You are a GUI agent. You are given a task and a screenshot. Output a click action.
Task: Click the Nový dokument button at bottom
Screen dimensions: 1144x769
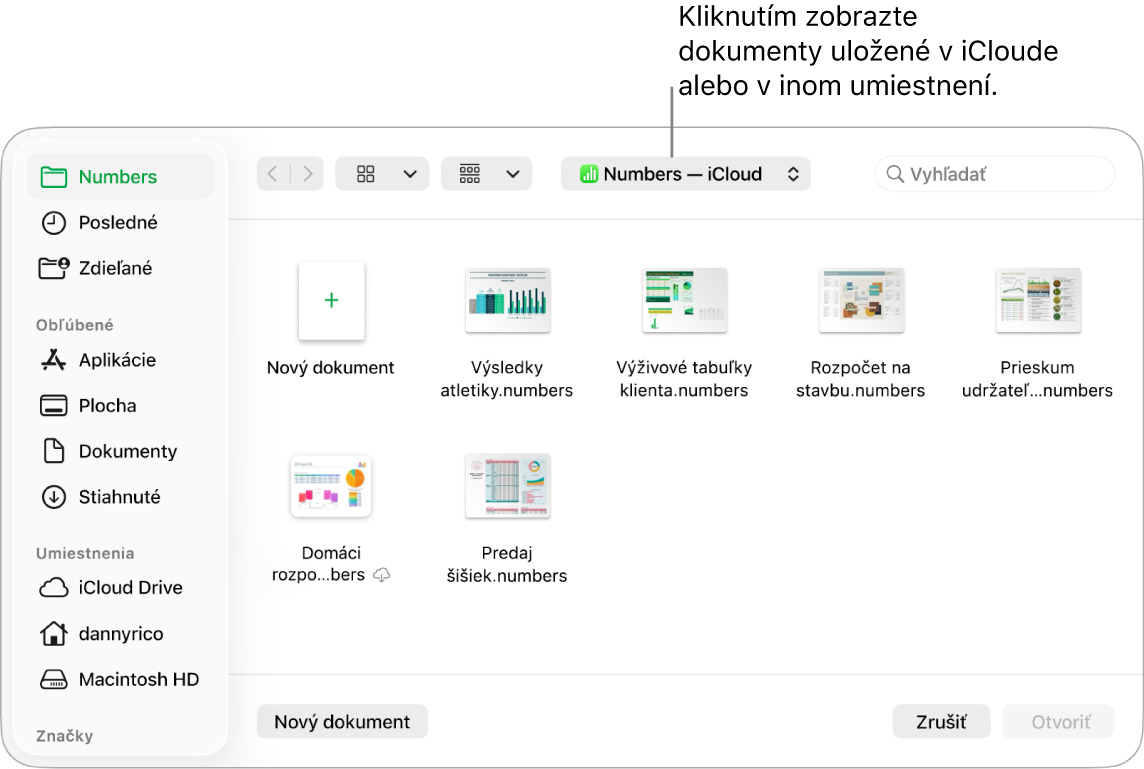coord(342,722)
